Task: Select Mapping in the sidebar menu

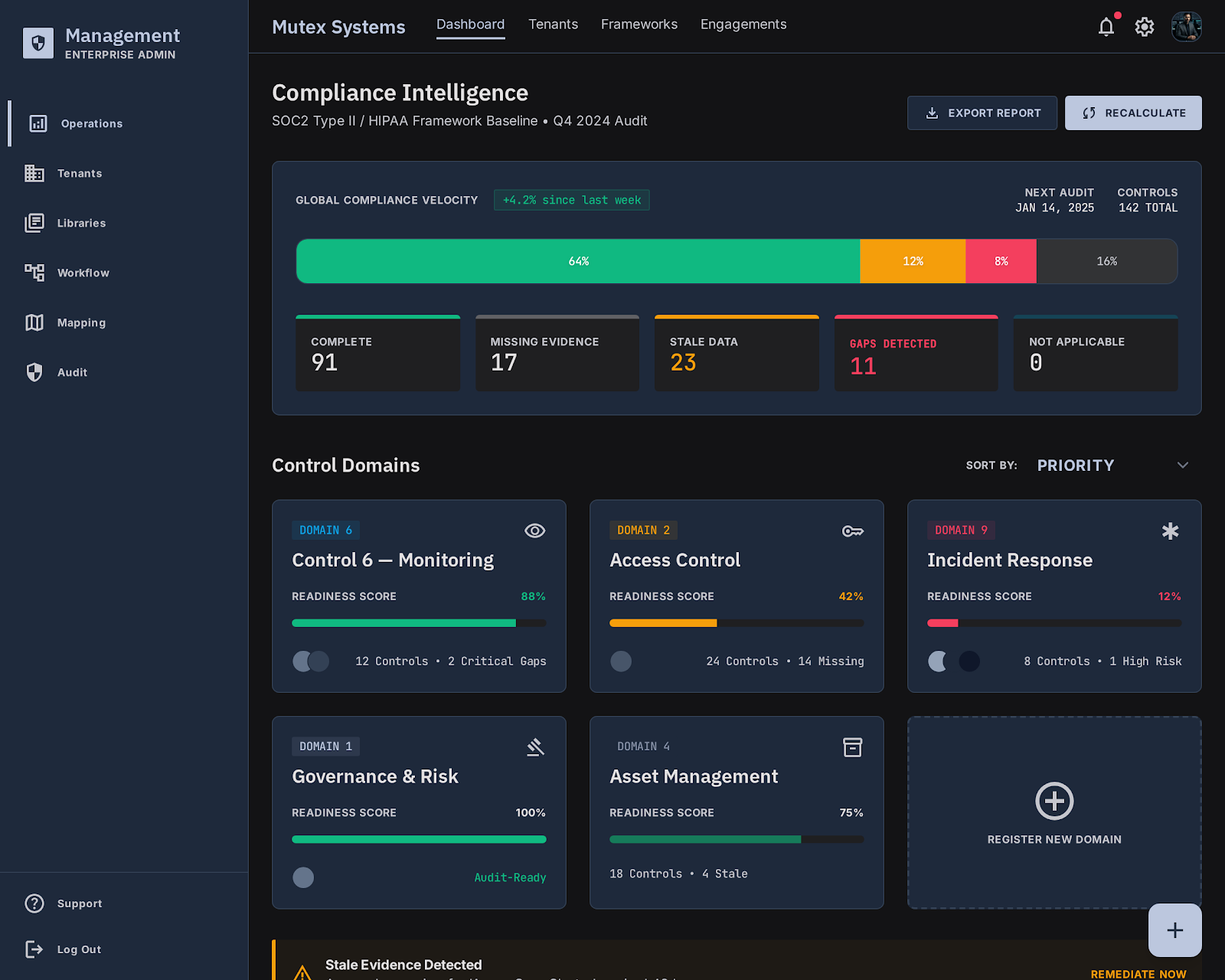Action: tap(124, 322)
